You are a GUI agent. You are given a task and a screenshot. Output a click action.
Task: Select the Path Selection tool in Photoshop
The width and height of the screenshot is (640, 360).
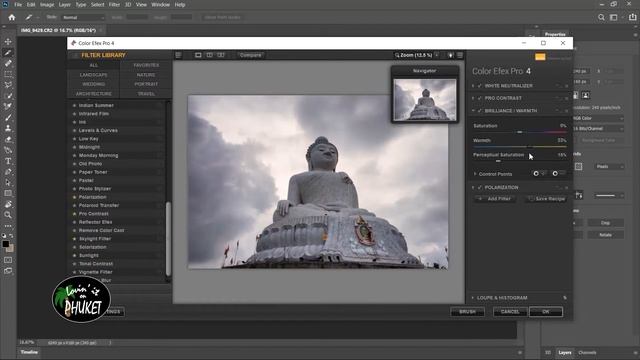[8, 182]
